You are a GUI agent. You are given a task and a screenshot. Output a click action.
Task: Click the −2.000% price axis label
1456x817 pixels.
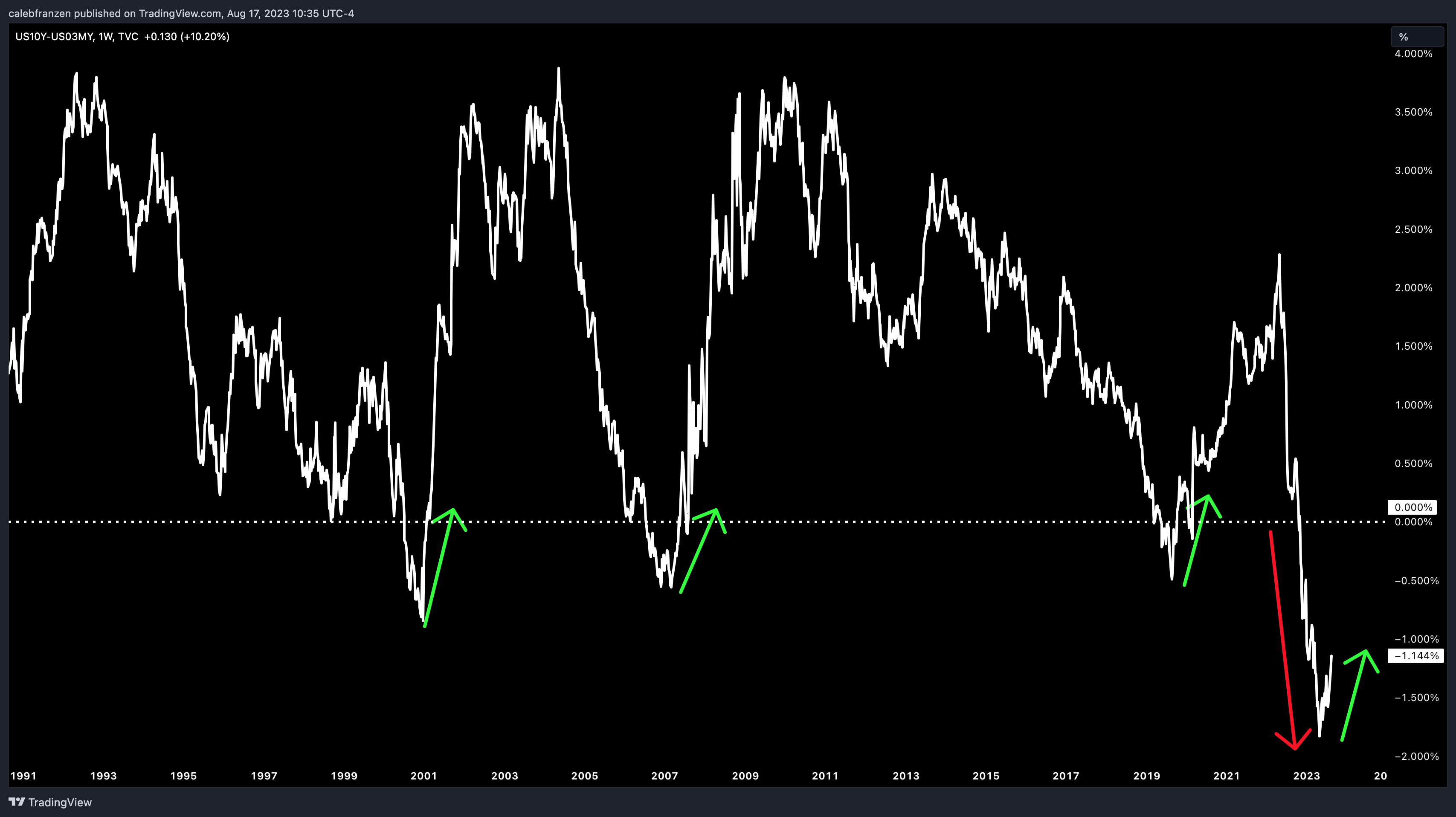coord(1416,756)
